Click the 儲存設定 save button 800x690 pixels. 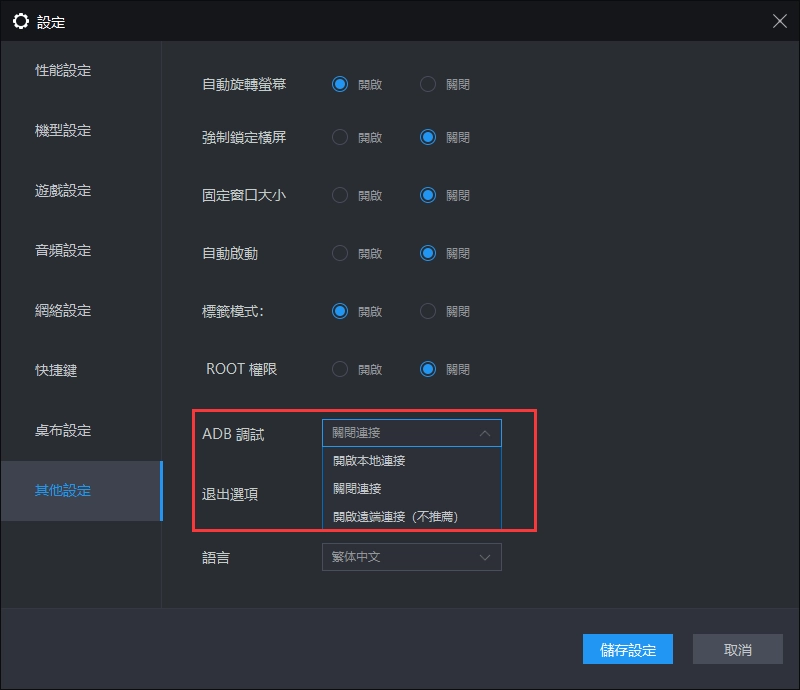[627, 649]
